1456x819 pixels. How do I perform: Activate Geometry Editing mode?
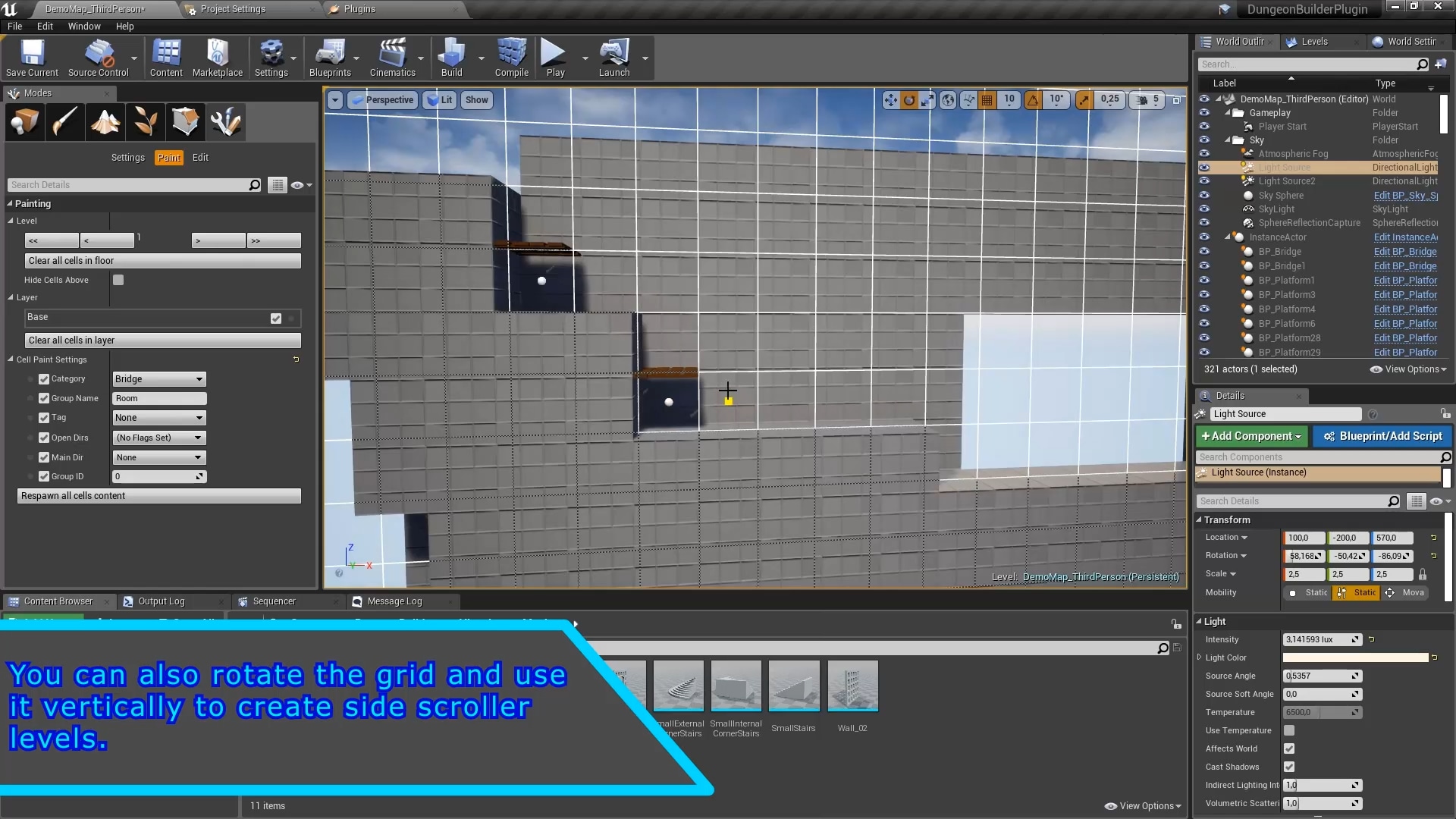(x=185, y=121)
